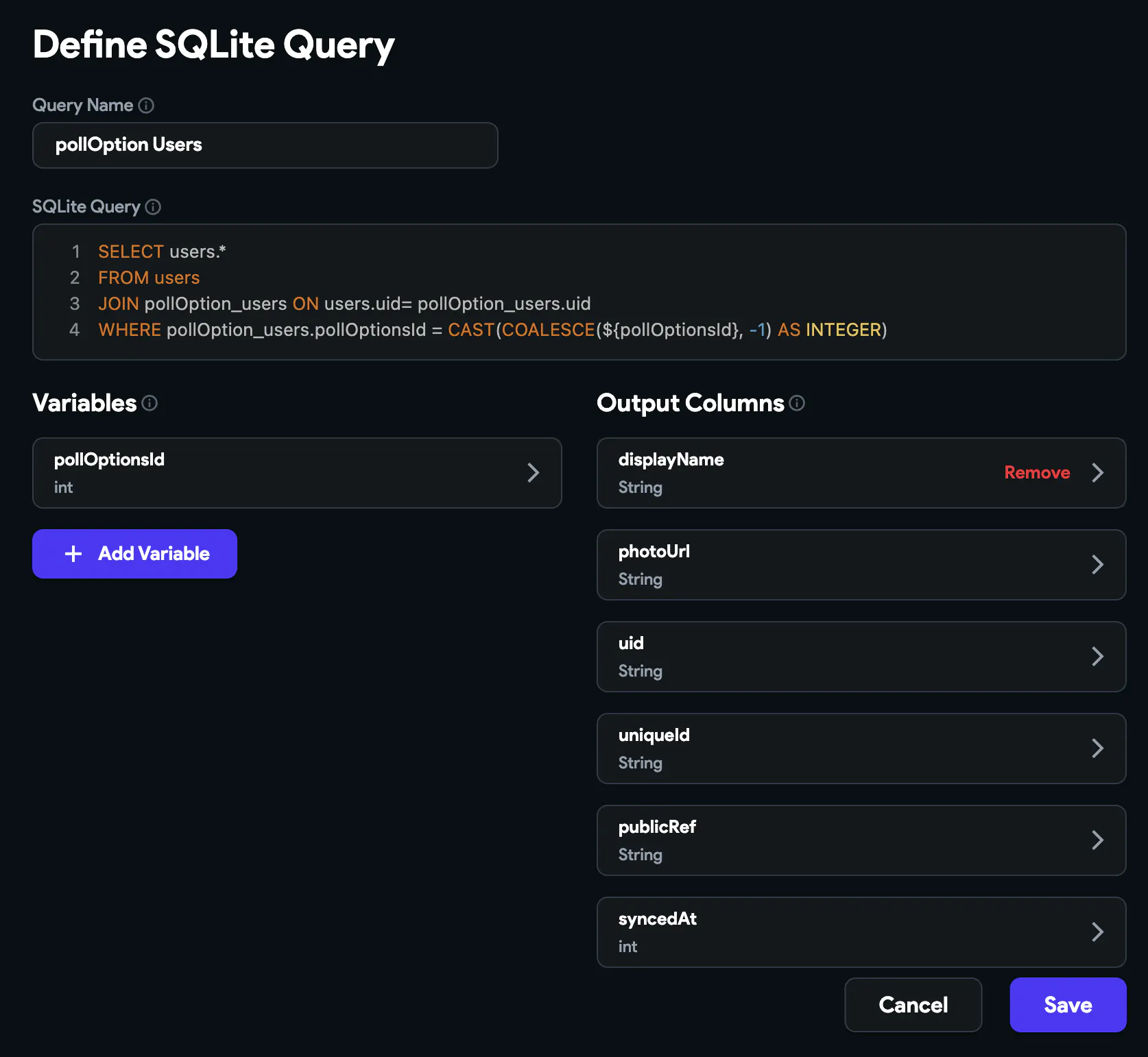Click into the SQLite query editor
This screenshot has height=1057, width=1148.
pyautogui.click(x=617, y=291)
